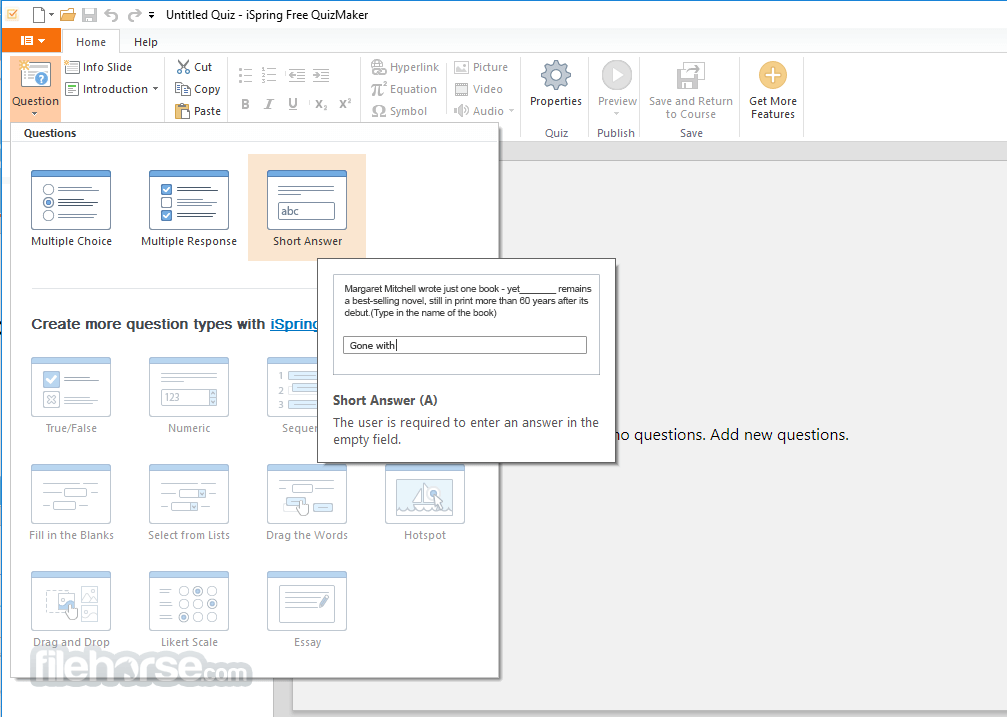Insert an Info Slide
This screenshot has width=1007, height=717.
98,67
